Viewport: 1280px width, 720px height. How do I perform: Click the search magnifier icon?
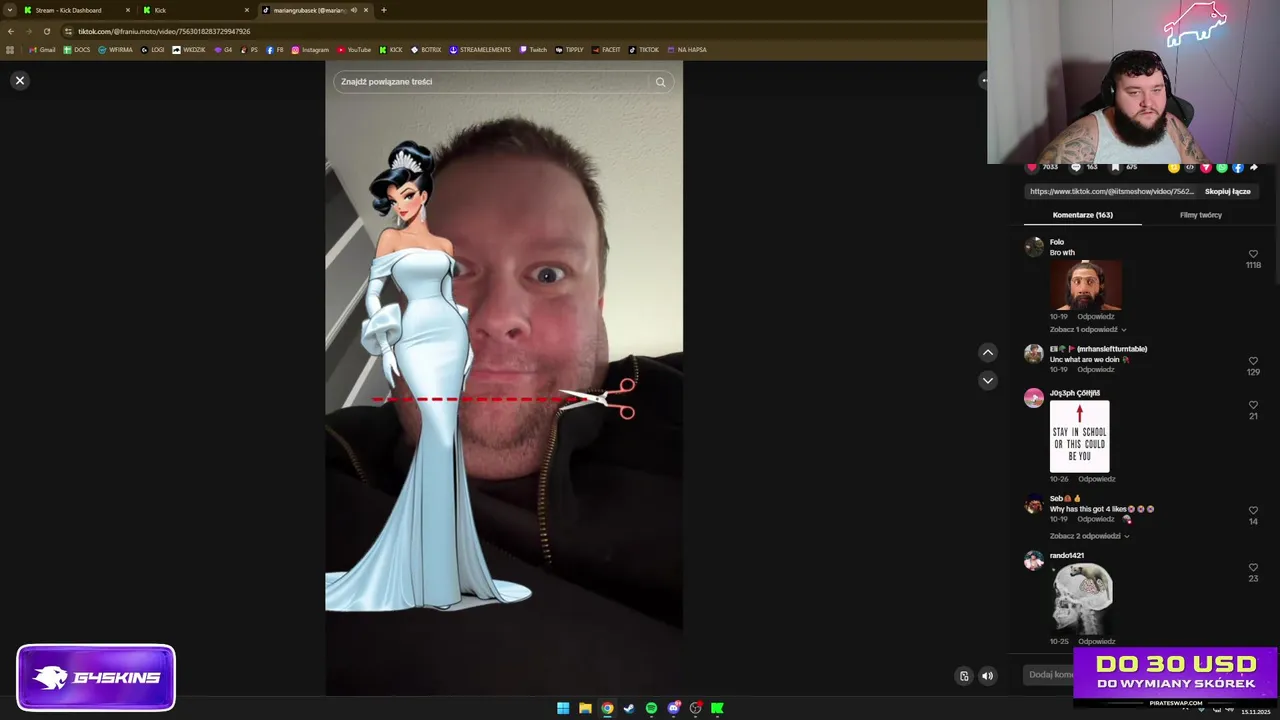pos(660,82)
